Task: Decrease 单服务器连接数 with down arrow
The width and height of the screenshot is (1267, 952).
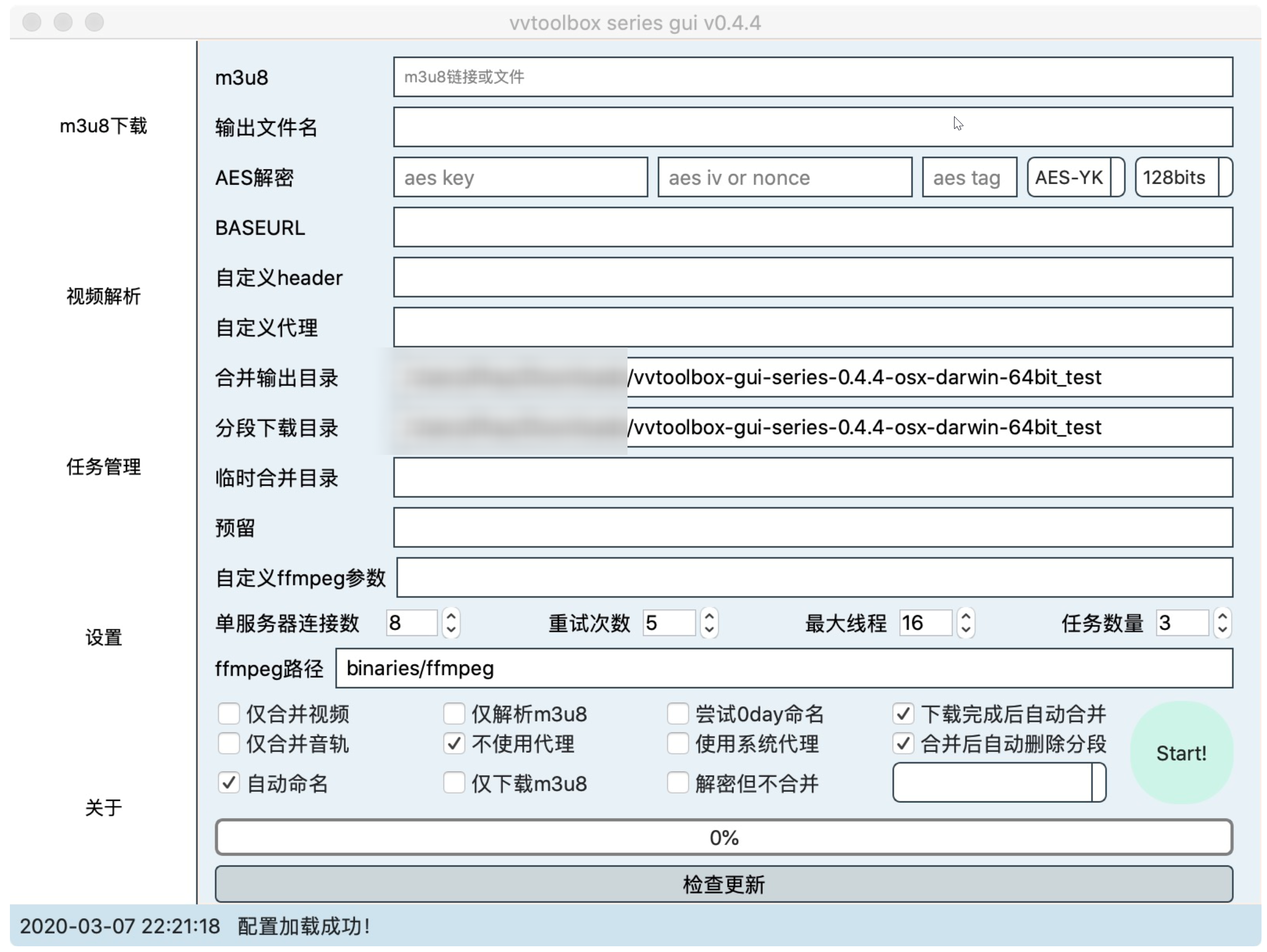Action: point(451,630)
